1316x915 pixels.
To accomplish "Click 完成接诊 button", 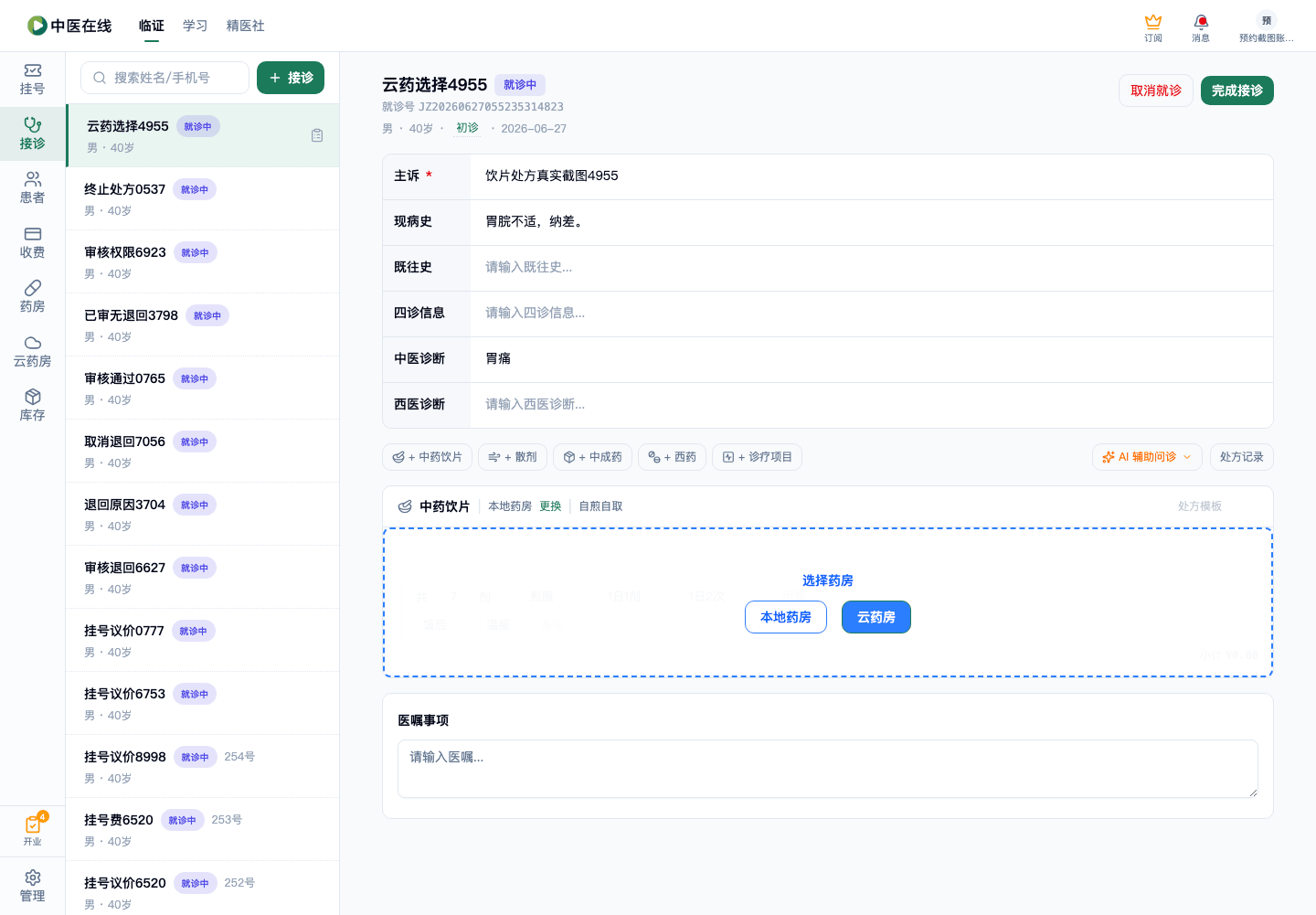I will 1237,90.
